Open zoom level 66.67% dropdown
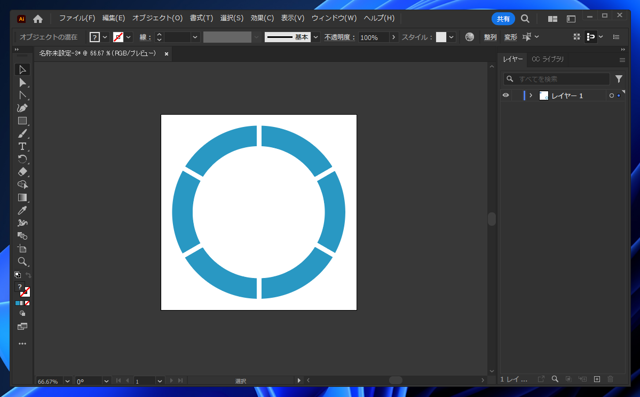Image resolution: width=640 pixels, height=397 pixels. (x=67, y=381)
